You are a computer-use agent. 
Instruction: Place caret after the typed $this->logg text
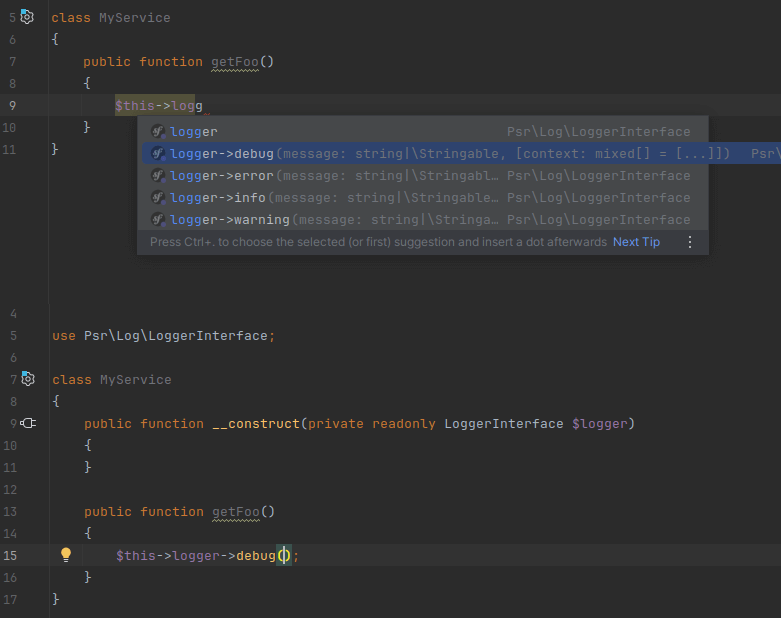pos(203,105)
